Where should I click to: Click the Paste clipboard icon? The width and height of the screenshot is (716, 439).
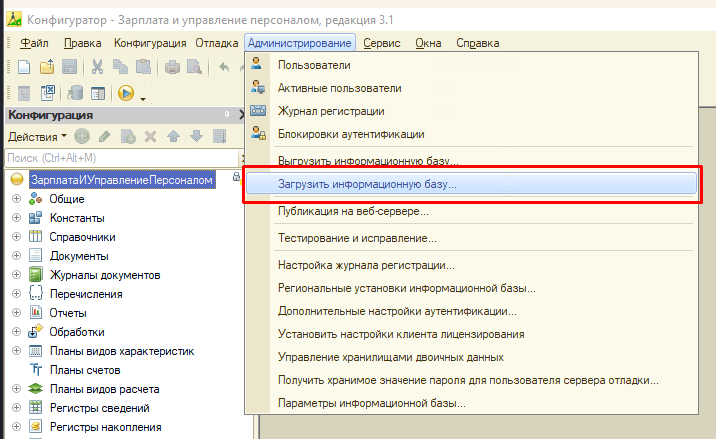[x=143, y=68]
